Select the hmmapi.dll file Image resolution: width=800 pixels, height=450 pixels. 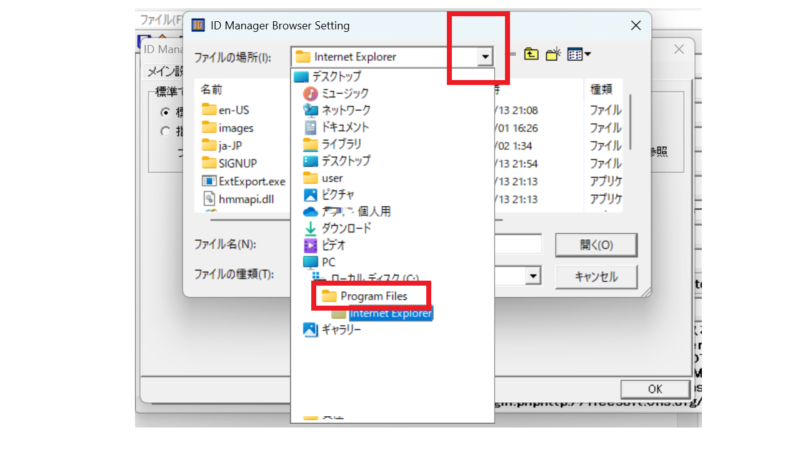tap(238, 199)
